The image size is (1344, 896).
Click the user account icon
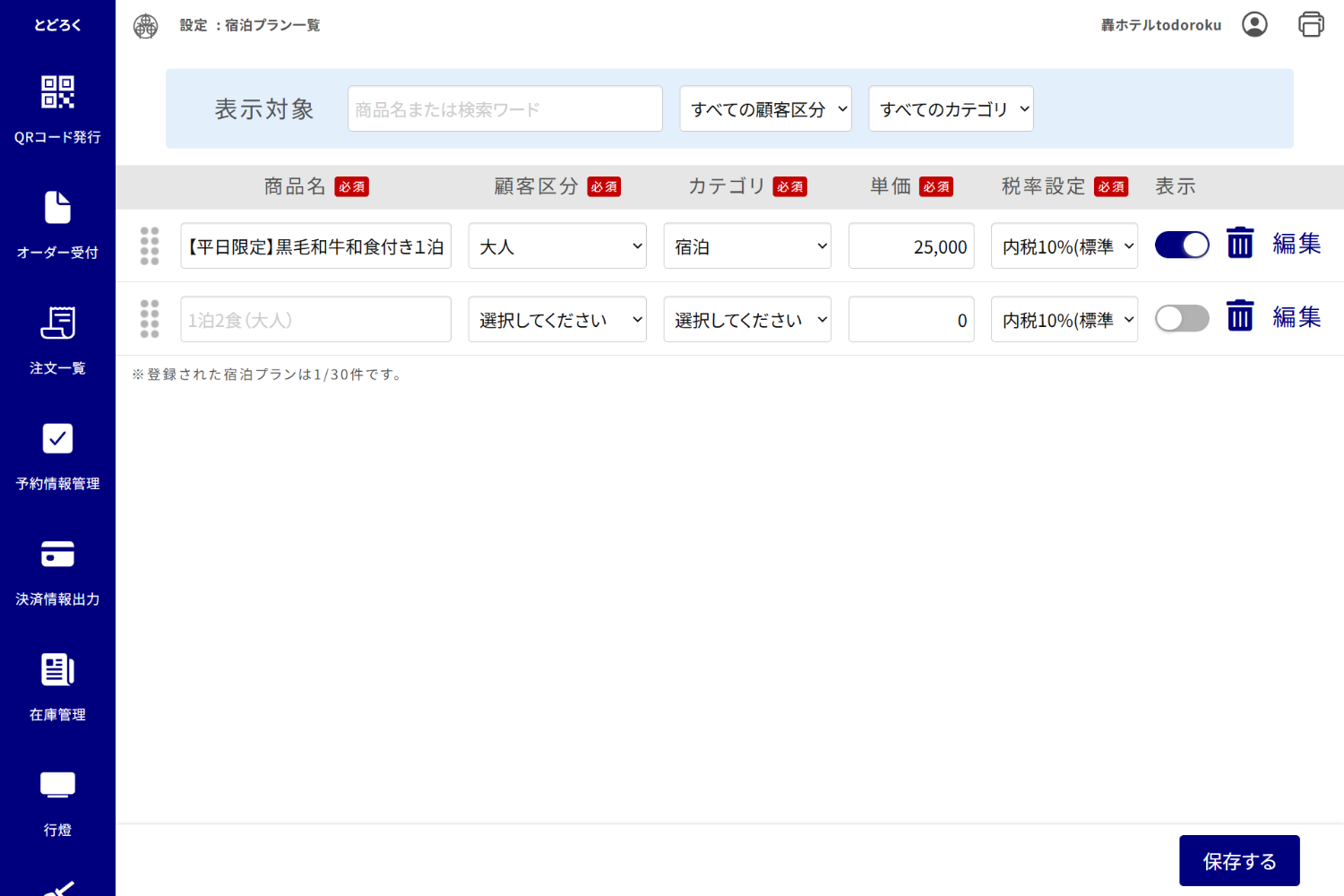pos(1254,24)
